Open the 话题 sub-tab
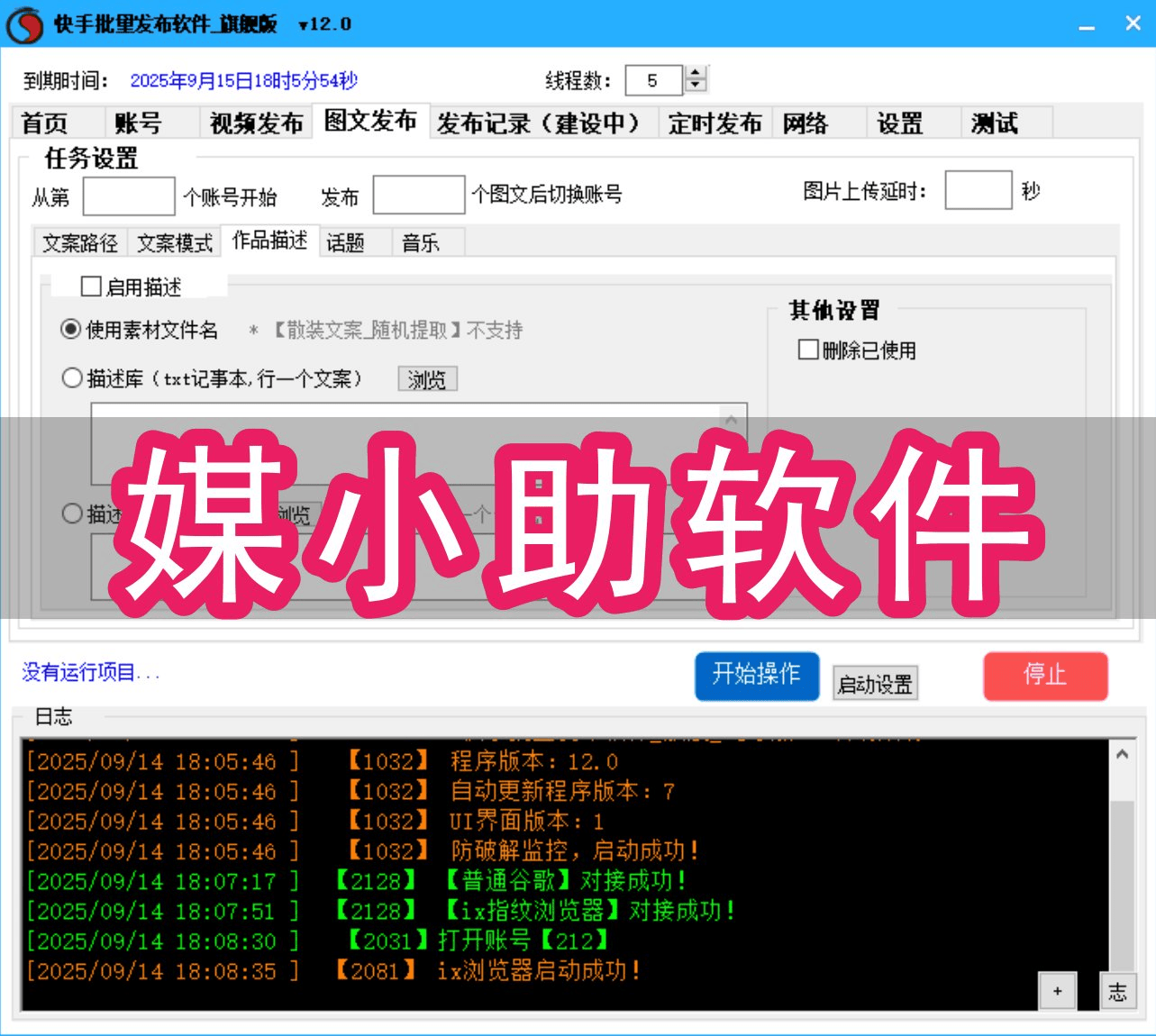 pyautogui.click(x=355, y=243)
